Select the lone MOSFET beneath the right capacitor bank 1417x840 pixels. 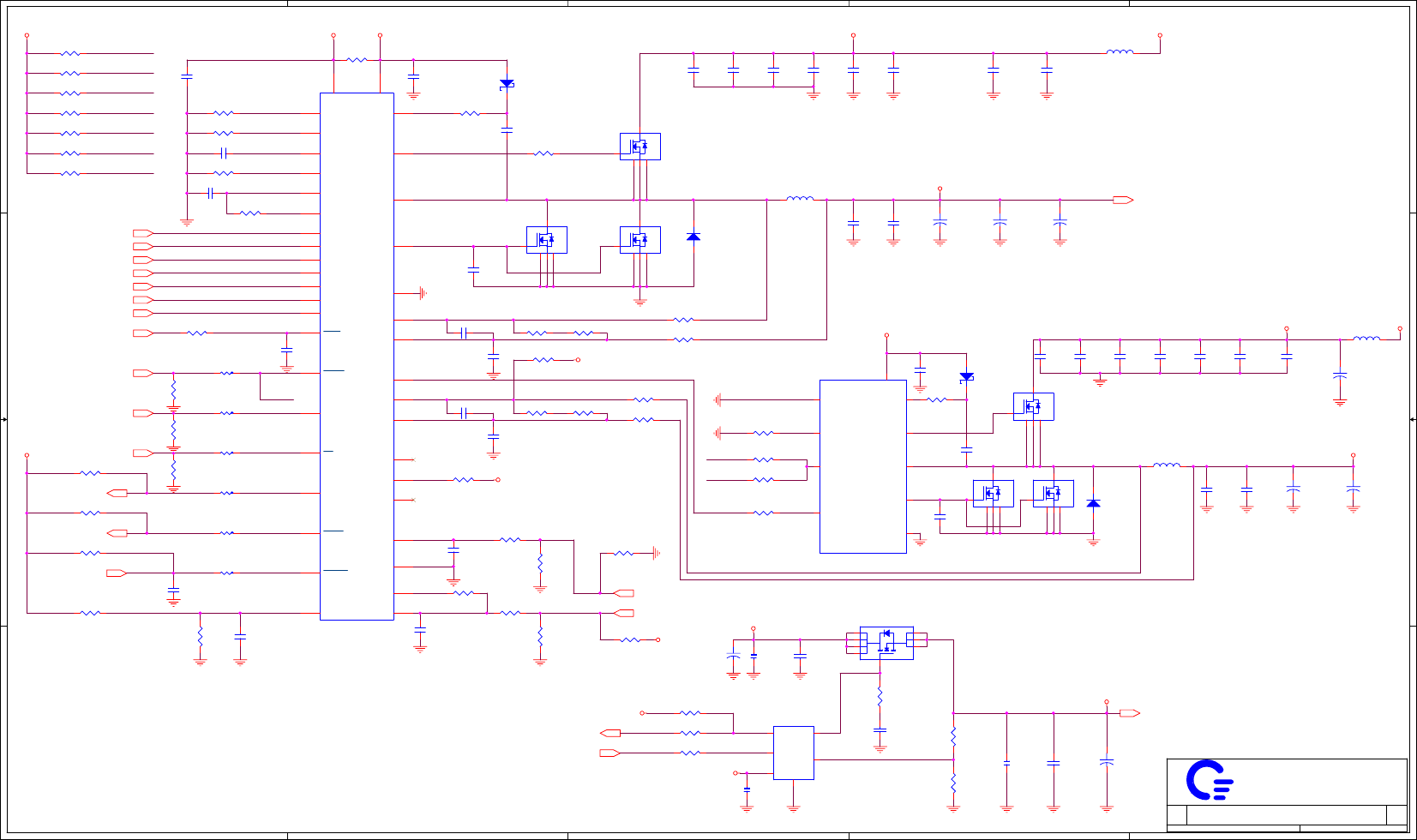tap(1034, 406)
